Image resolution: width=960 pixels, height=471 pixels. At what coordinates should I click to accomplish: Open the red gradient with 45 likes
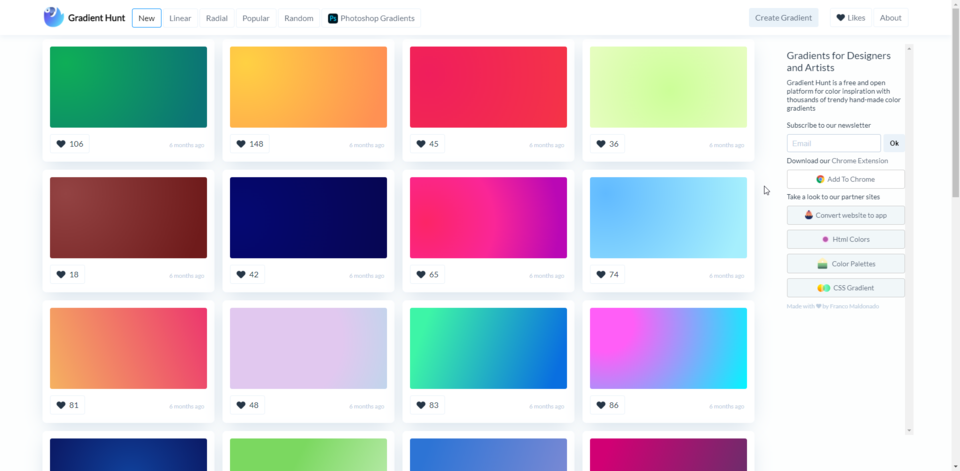(x=489, y=87)
